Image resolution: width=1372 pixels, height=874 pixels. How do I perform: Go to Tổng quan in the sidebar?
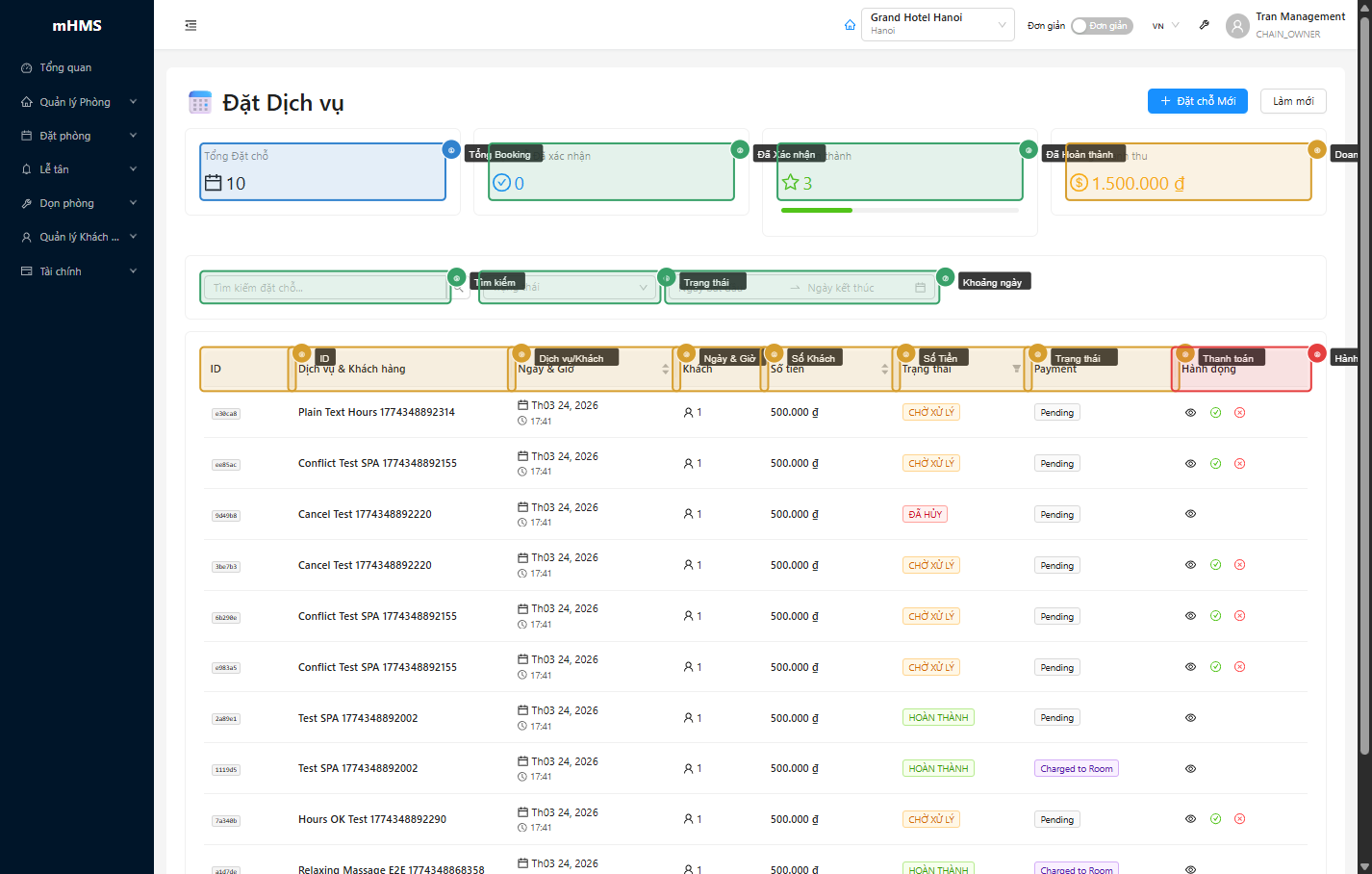[65, 68]
